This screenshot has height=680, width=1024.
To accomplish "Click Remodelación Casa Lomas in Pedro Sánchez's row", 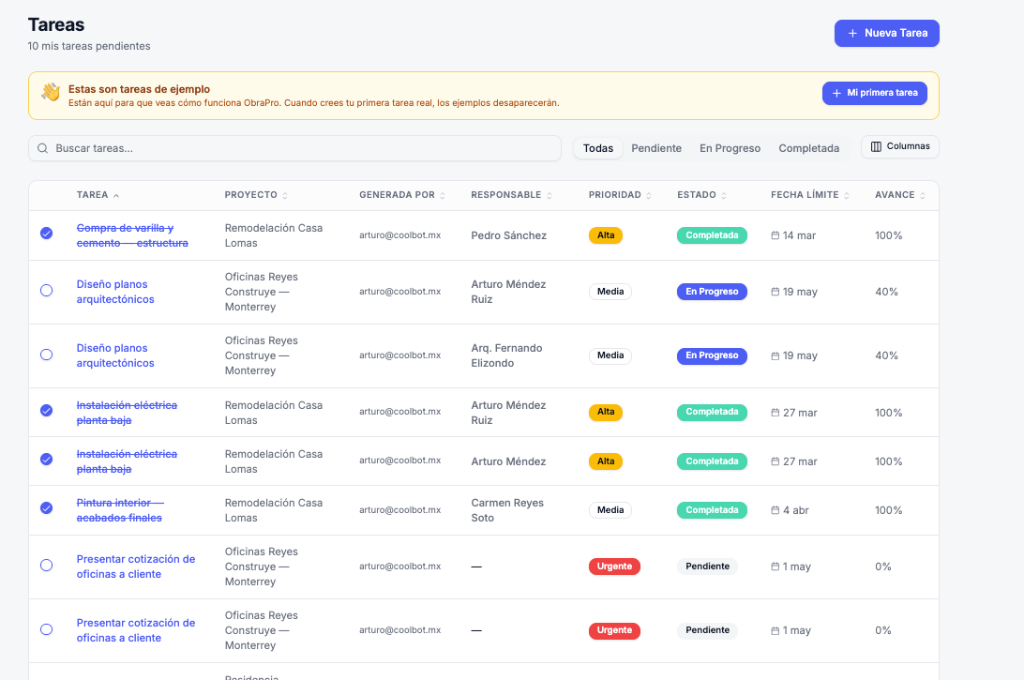I will [x=274, y=235].
